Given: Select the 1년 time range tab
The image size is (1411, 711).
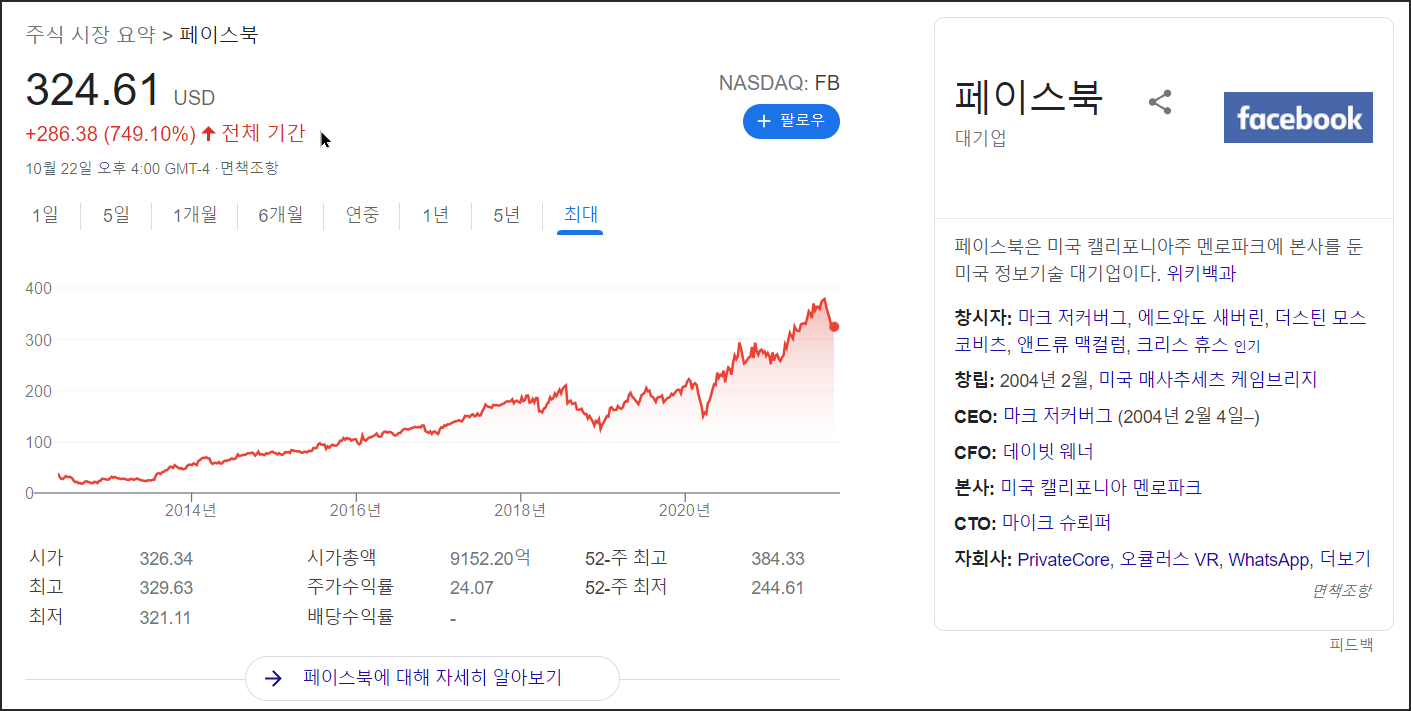Looking at the screenshot, I should [435, 214].
